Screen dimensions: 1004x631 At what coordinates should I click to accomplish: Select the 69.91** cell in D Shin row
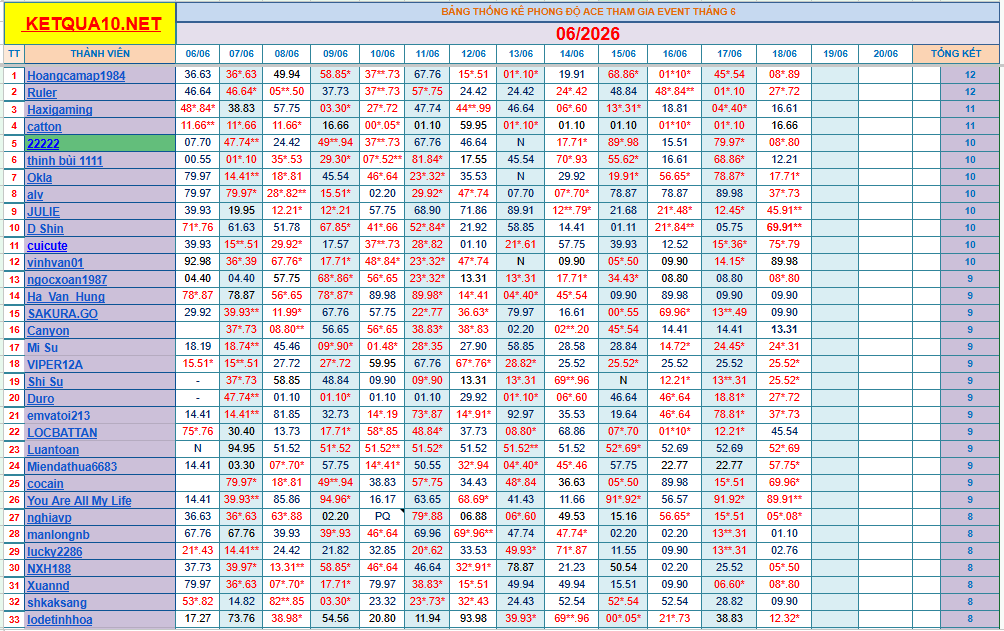pos(784,227)
